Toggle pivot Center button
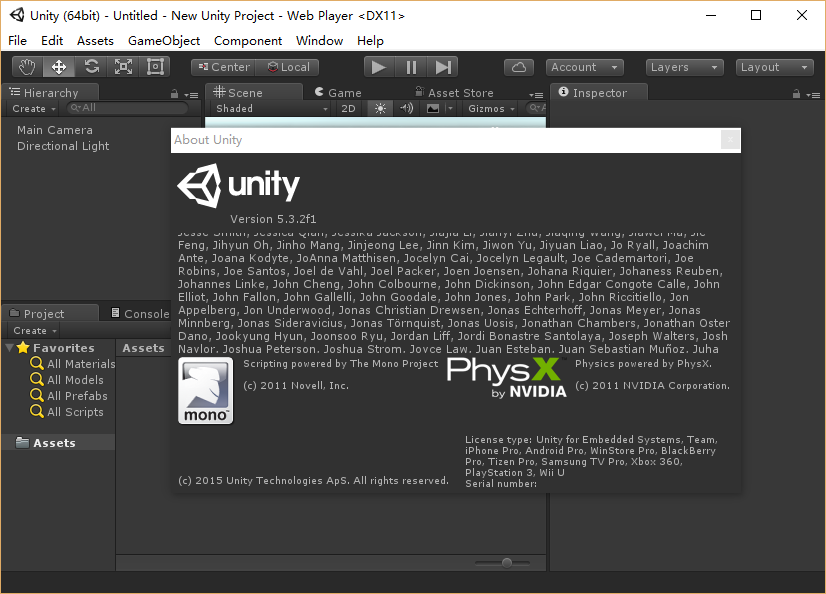Screen dimensions: 826x594 click(x=222, y=67)
